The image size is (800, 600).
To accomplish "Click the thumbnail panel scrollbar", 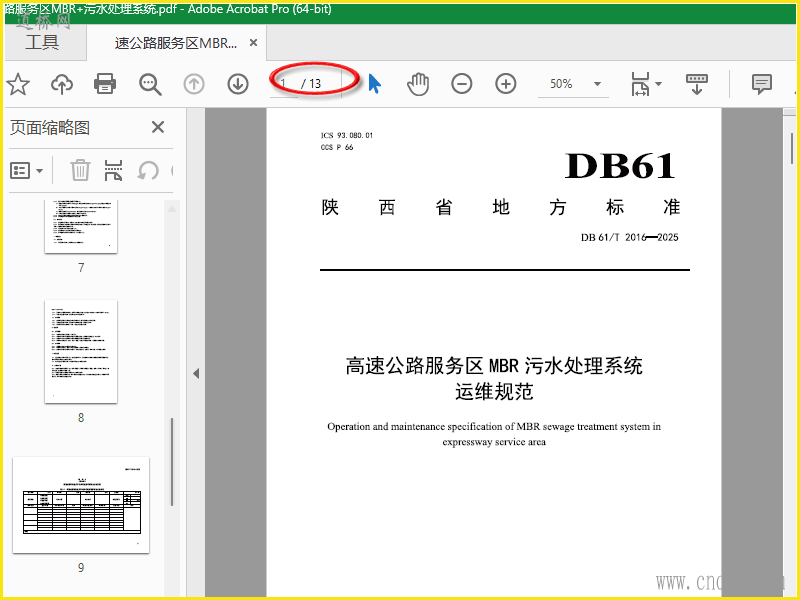I will pyautogui.click(x=172, y=462).
